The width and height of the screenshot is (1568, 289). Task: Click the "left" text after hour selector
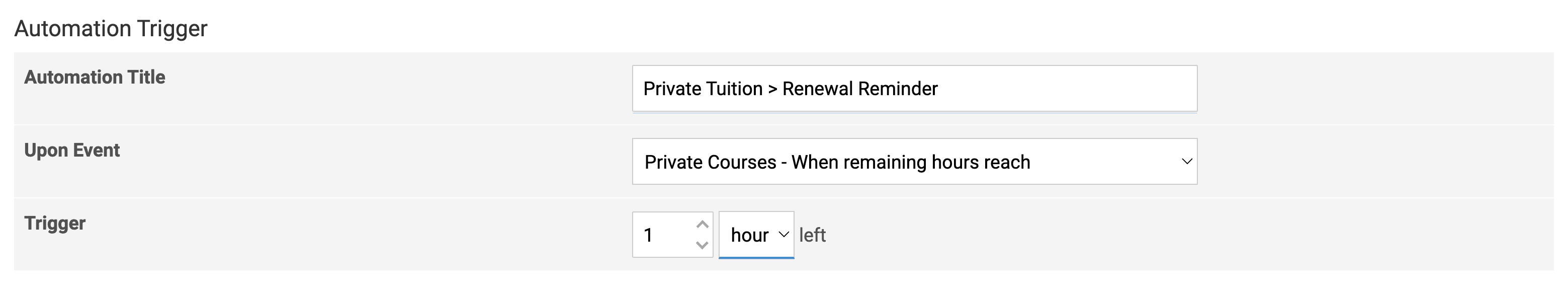coord(812,235)
